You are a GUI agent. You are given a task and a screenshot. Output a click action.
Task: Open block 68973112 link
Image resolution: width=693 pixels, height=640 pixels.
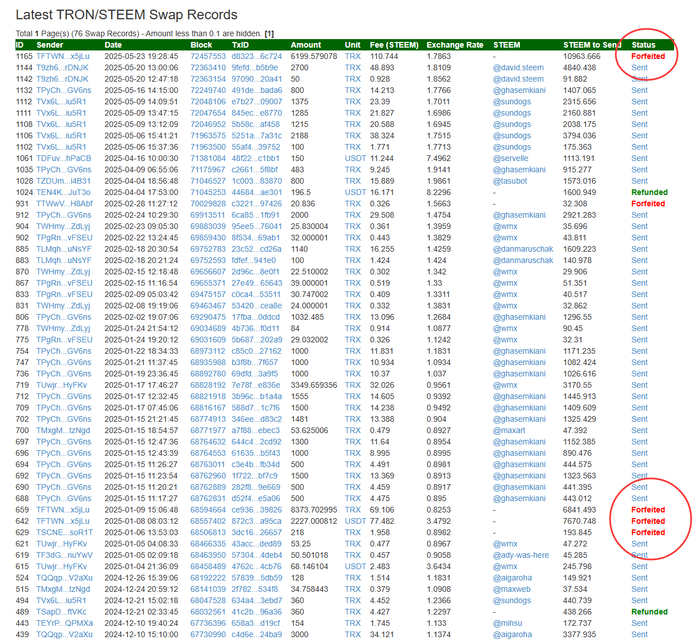pos(208,351)
